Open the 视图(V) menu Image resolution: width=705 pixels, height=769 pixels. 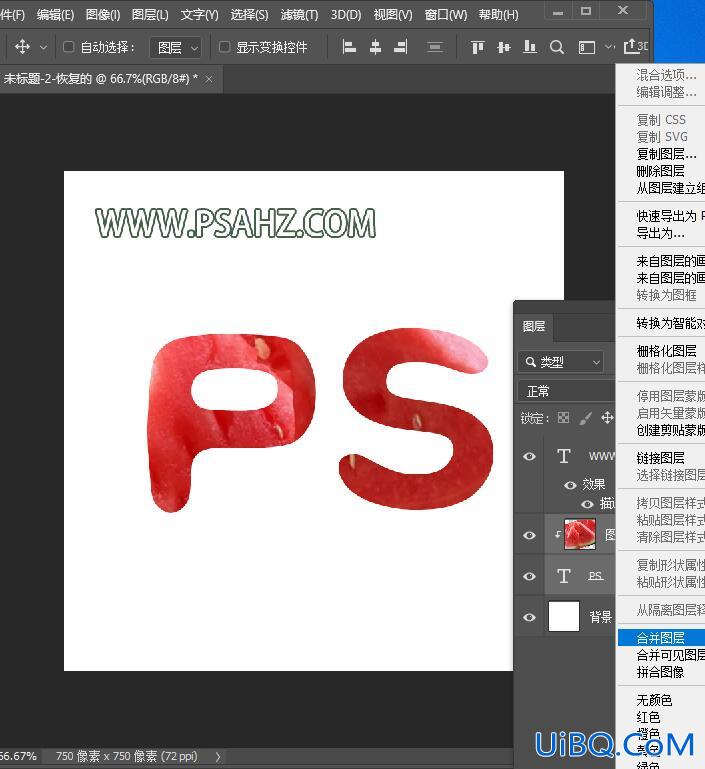click(393, 15)
